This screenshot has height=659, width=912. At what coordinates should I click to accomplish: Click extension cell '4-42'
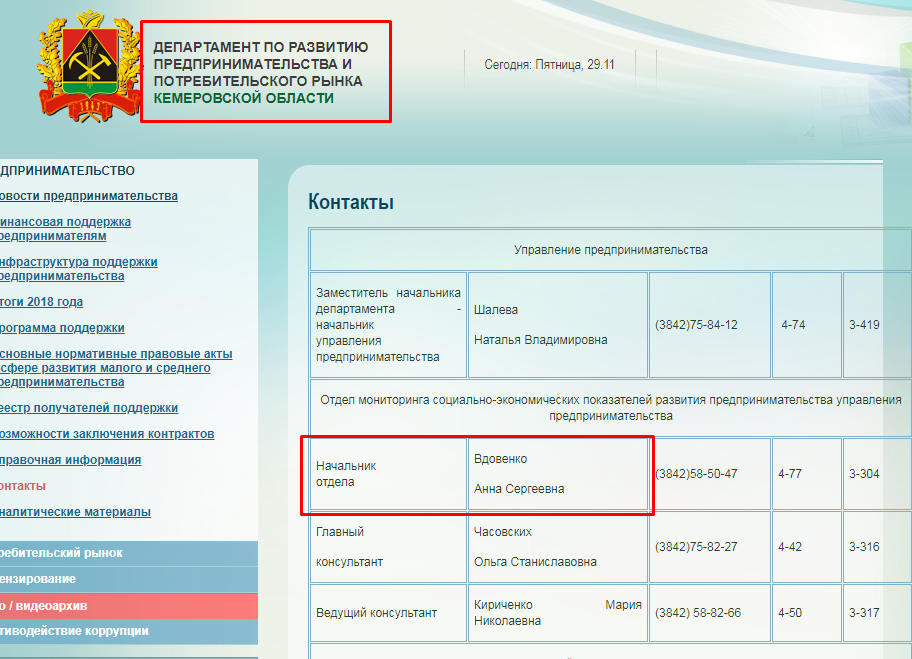[807, 547]
